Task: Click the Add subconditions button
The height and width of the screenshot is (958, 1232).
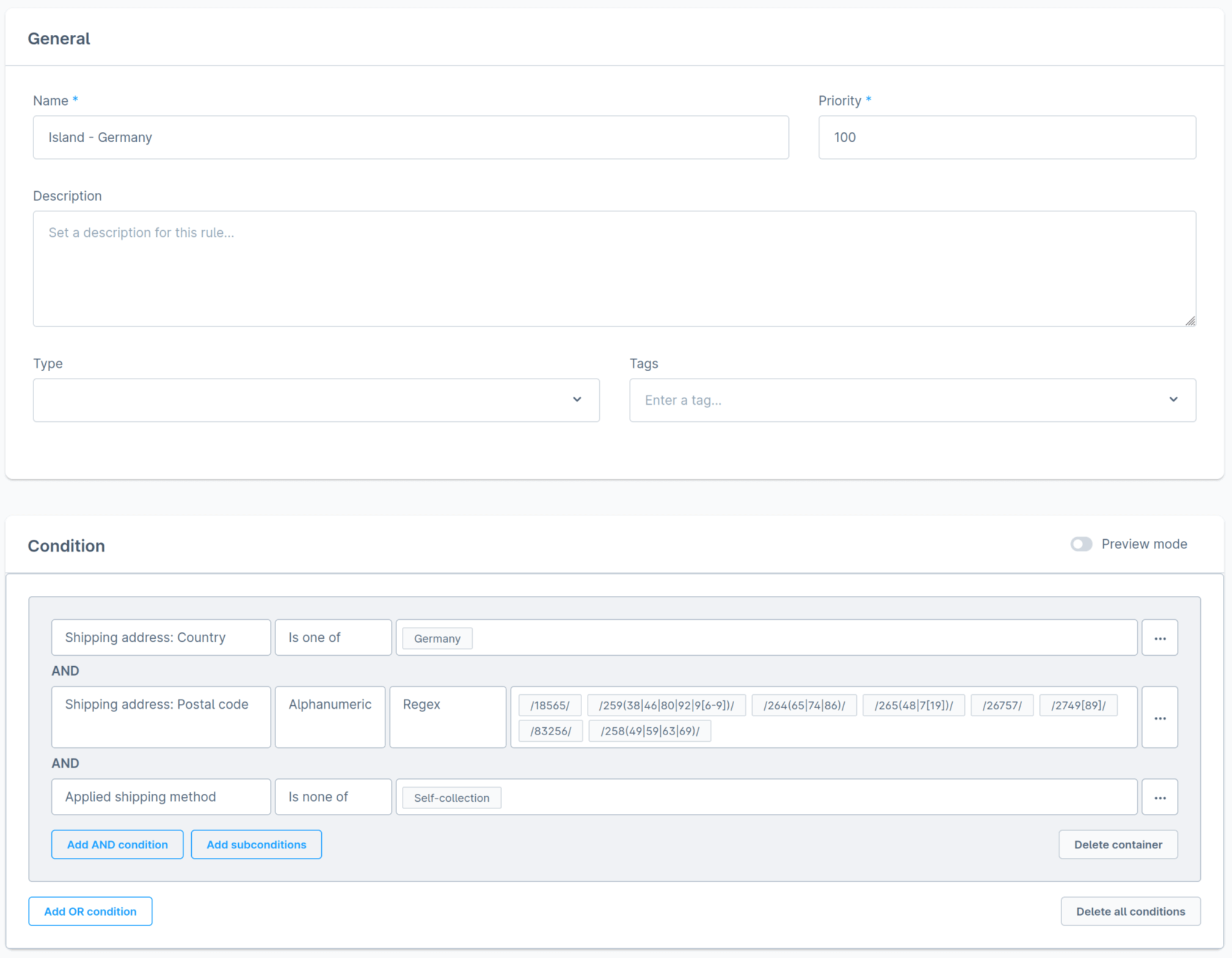Action: point(256,844)
